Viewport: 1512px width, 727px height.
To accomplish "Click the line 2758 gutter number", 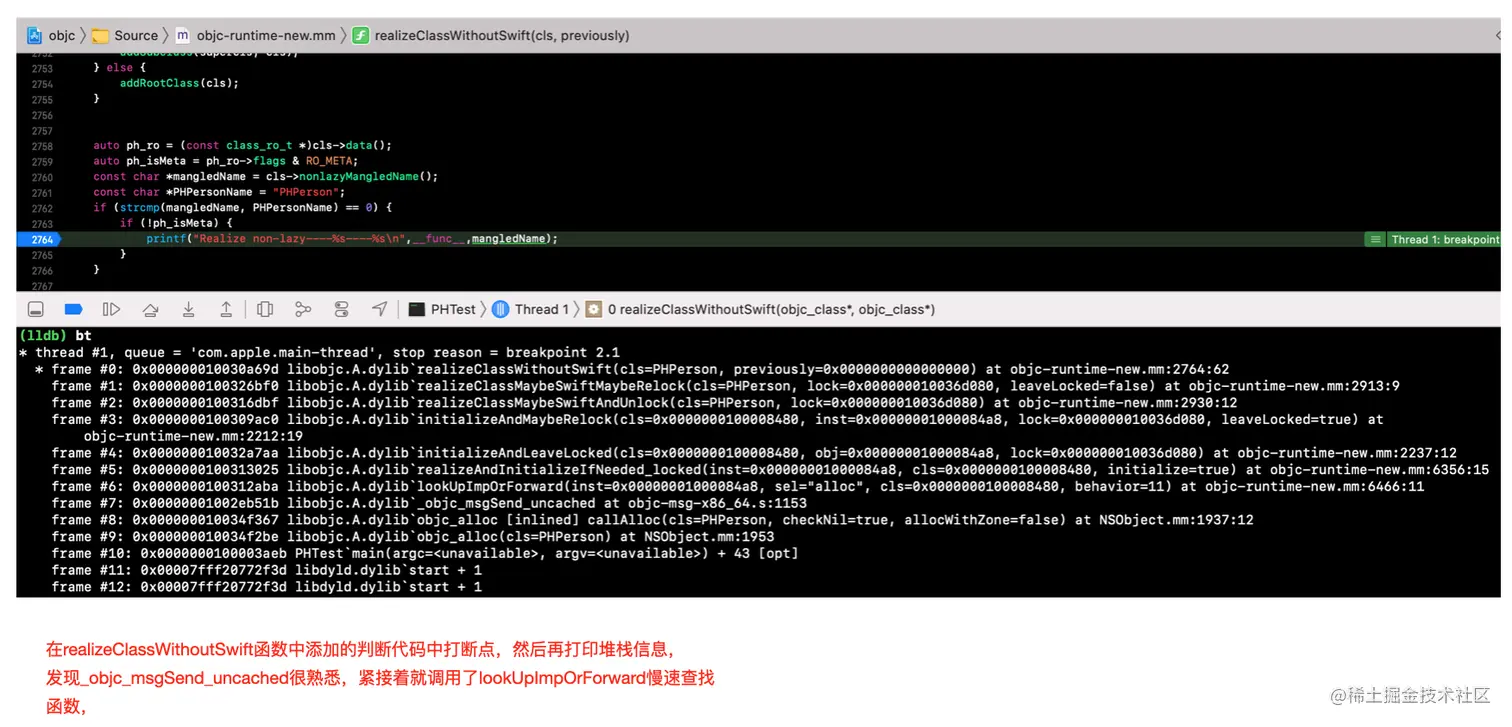I will 41,146.
